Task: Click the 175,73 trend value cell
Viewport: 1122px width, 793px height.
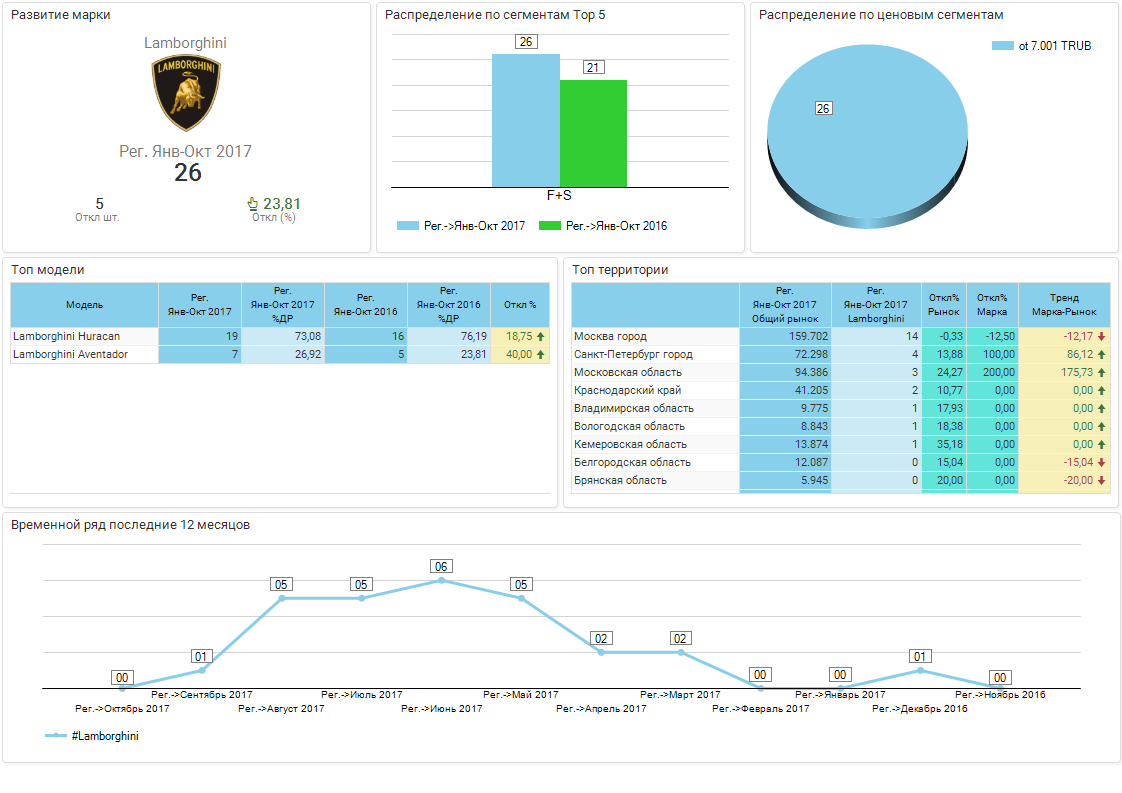Action: (x=1064, y=372)
